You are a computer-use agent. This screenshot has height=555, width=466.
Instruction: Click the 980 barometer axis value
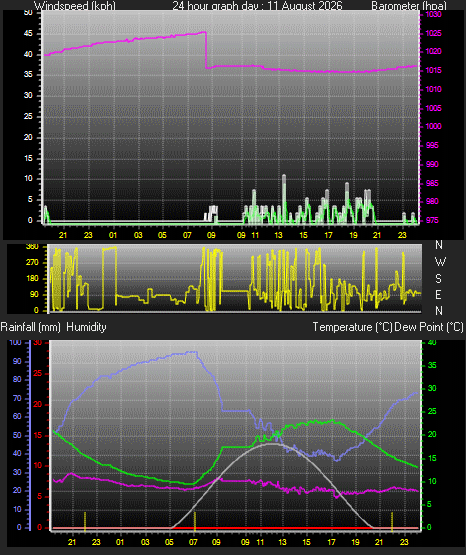432,201
